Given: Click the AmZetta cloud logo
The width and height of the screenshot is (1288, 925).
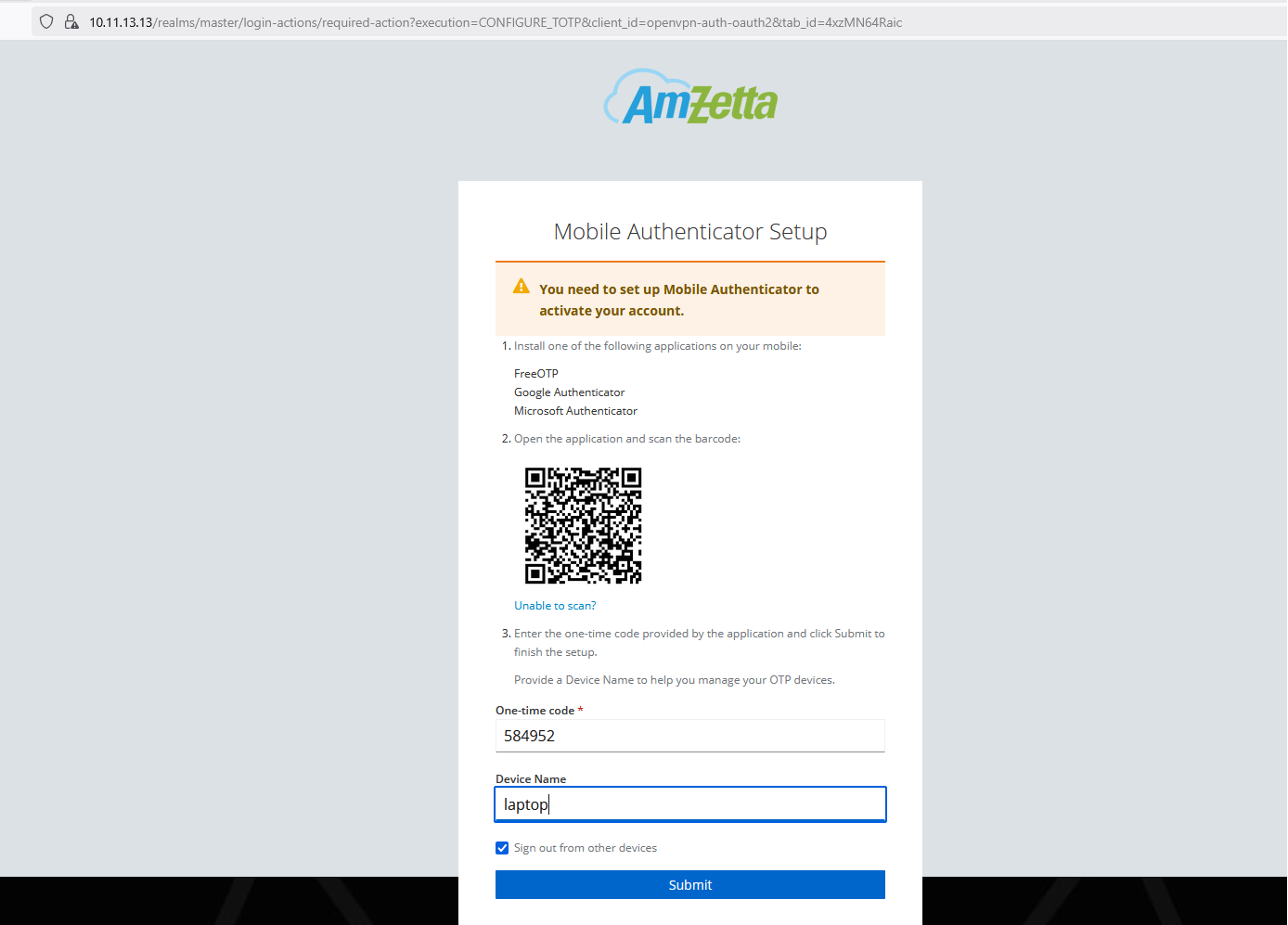Looking at the screenshot, I should pos(690,96).
